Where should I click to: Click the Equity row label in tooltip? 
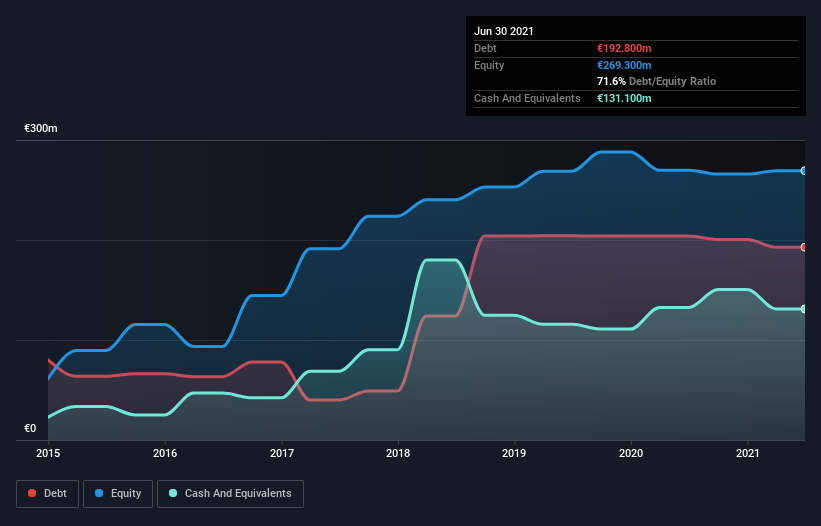coord(489,65)
